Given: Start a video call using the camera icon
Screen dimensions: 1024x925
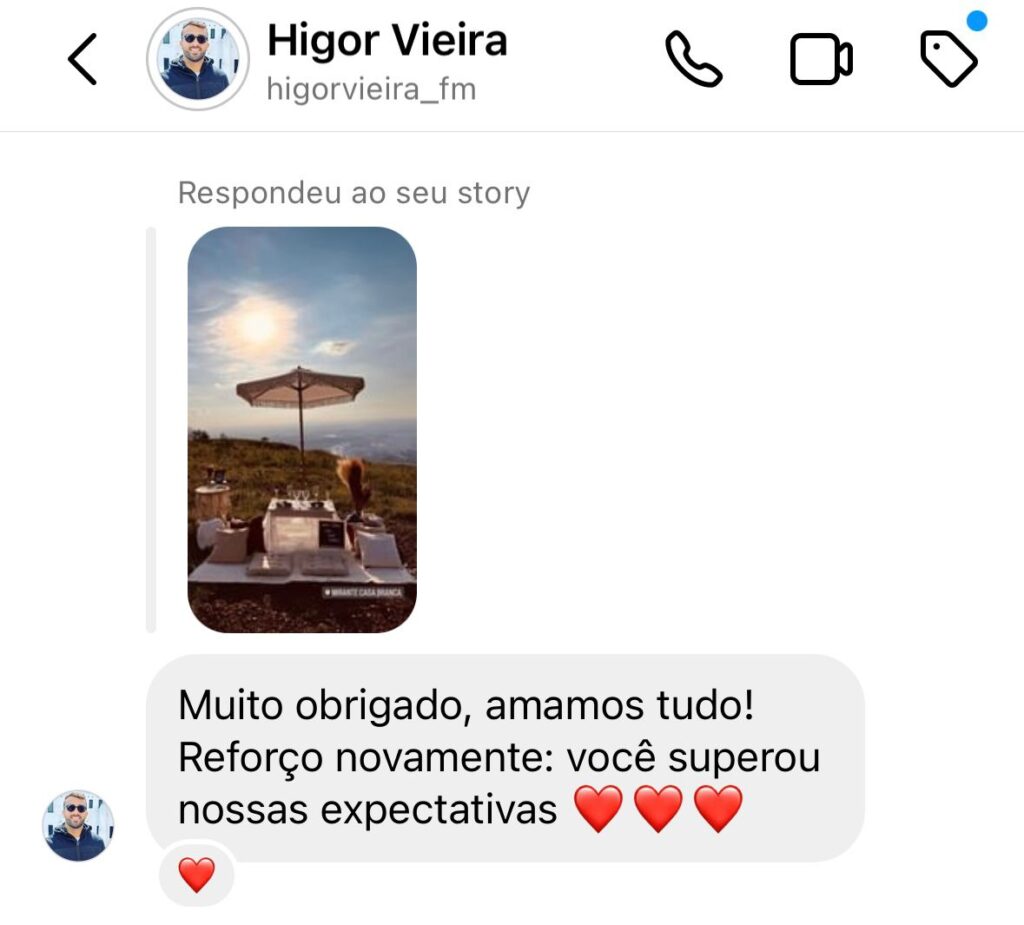Looking at the screenshot, I should (x=821, y=59).
